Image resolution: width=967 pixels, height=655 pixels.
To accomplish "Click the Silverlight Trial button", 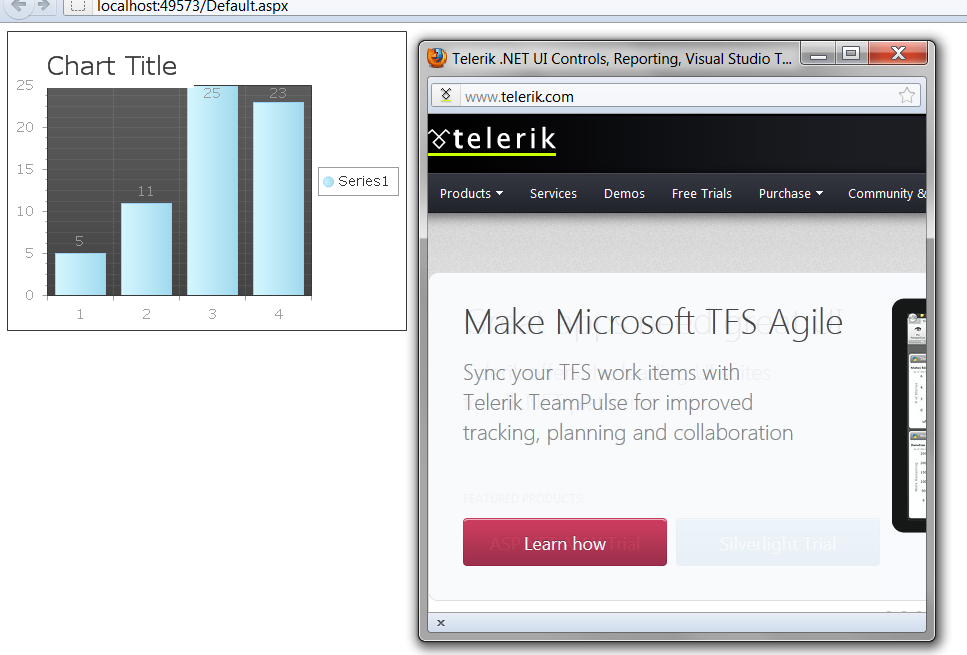I will tap(778, 542).
